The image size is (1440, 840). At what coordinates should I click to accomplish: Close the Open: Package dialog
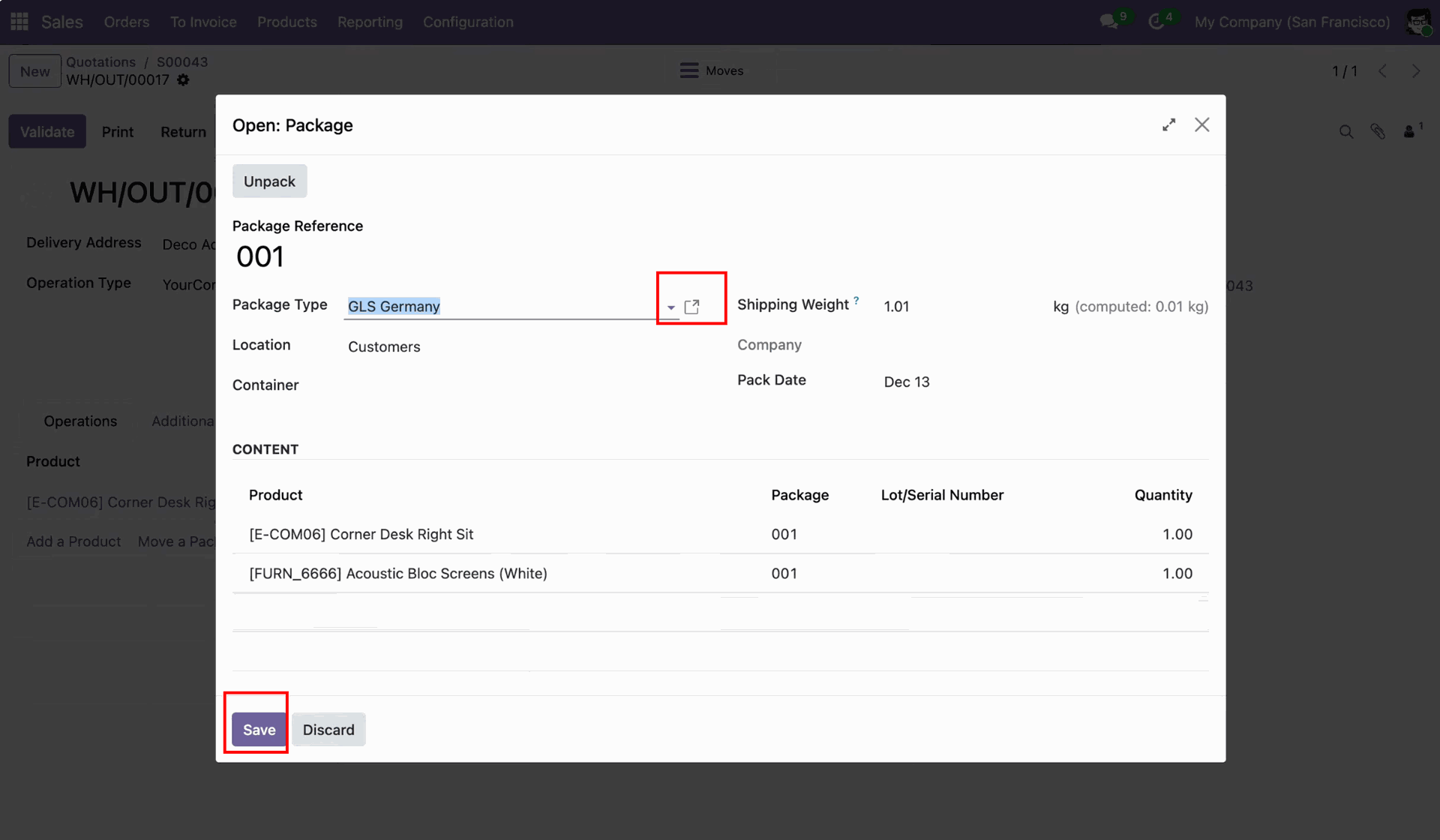1201,125
